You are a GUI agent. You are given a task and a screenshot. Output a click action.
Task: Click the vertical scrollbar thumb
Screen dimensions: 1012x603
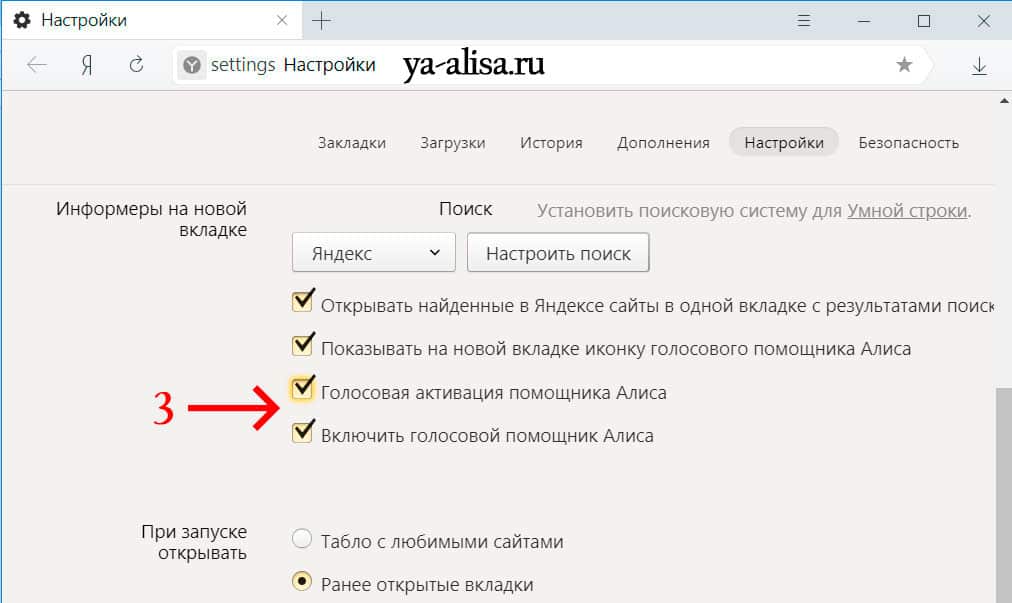[1004, 495]
